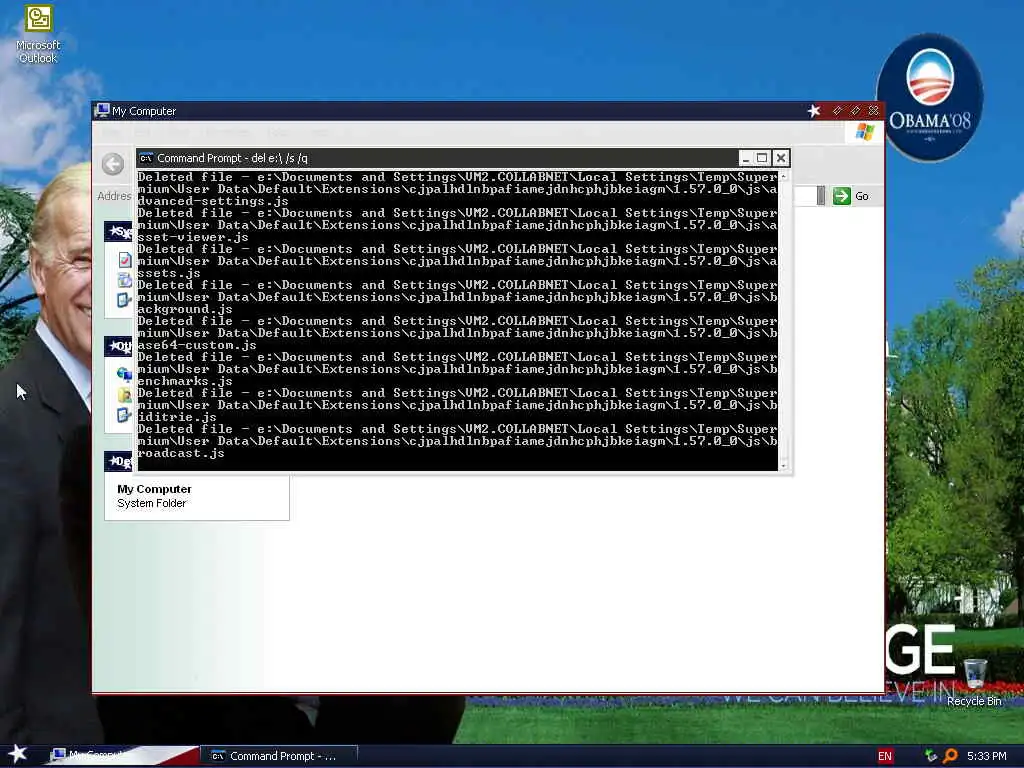Screen dimensions: 1024x768
Task: Click the "roadcast.js" console line
Action: 181,453
